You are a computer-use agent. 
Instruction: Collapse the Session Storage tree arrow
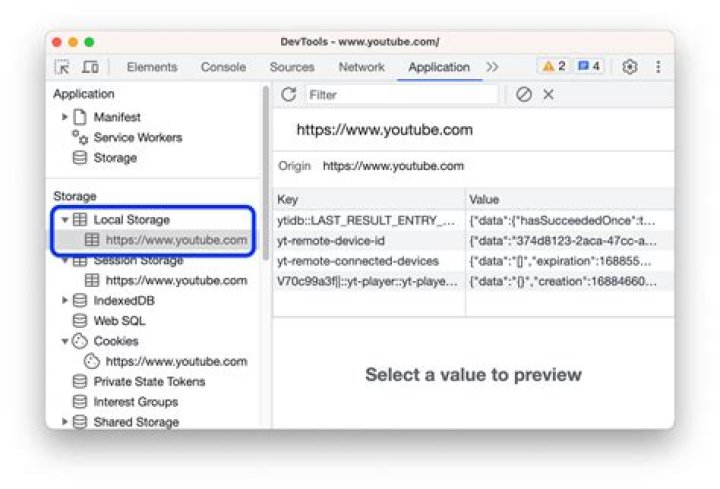[x=65, y=260]
